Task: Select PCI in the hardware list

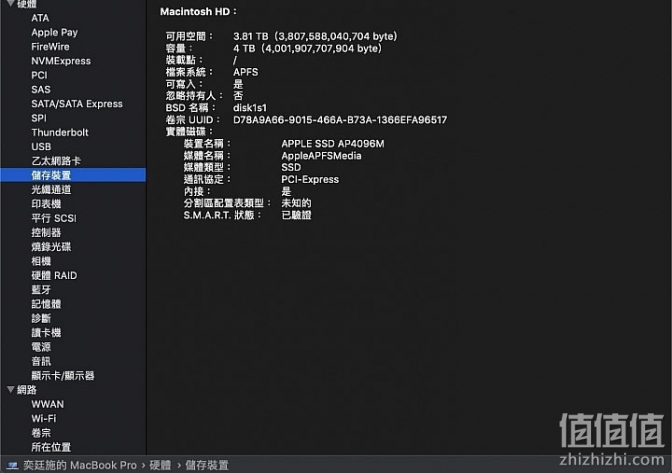Action: tap(39, 75)
